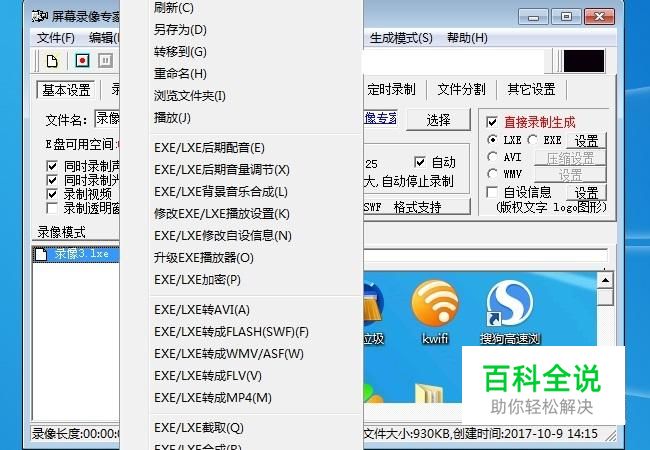Toggle the second 同时录制 checkbox (second row)
The width and height of the screenshot is (650, 450).
52,180
